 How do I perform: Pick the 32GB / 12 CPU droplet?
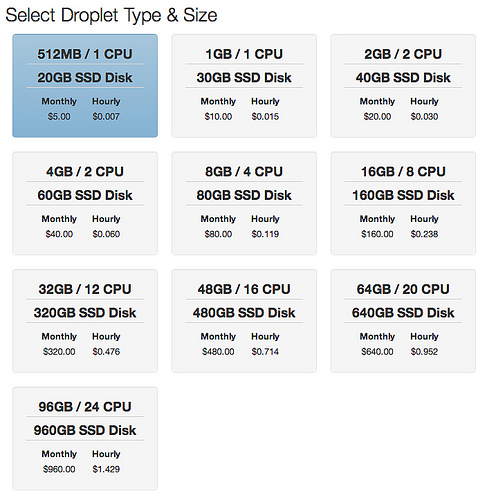coord(85,321)
